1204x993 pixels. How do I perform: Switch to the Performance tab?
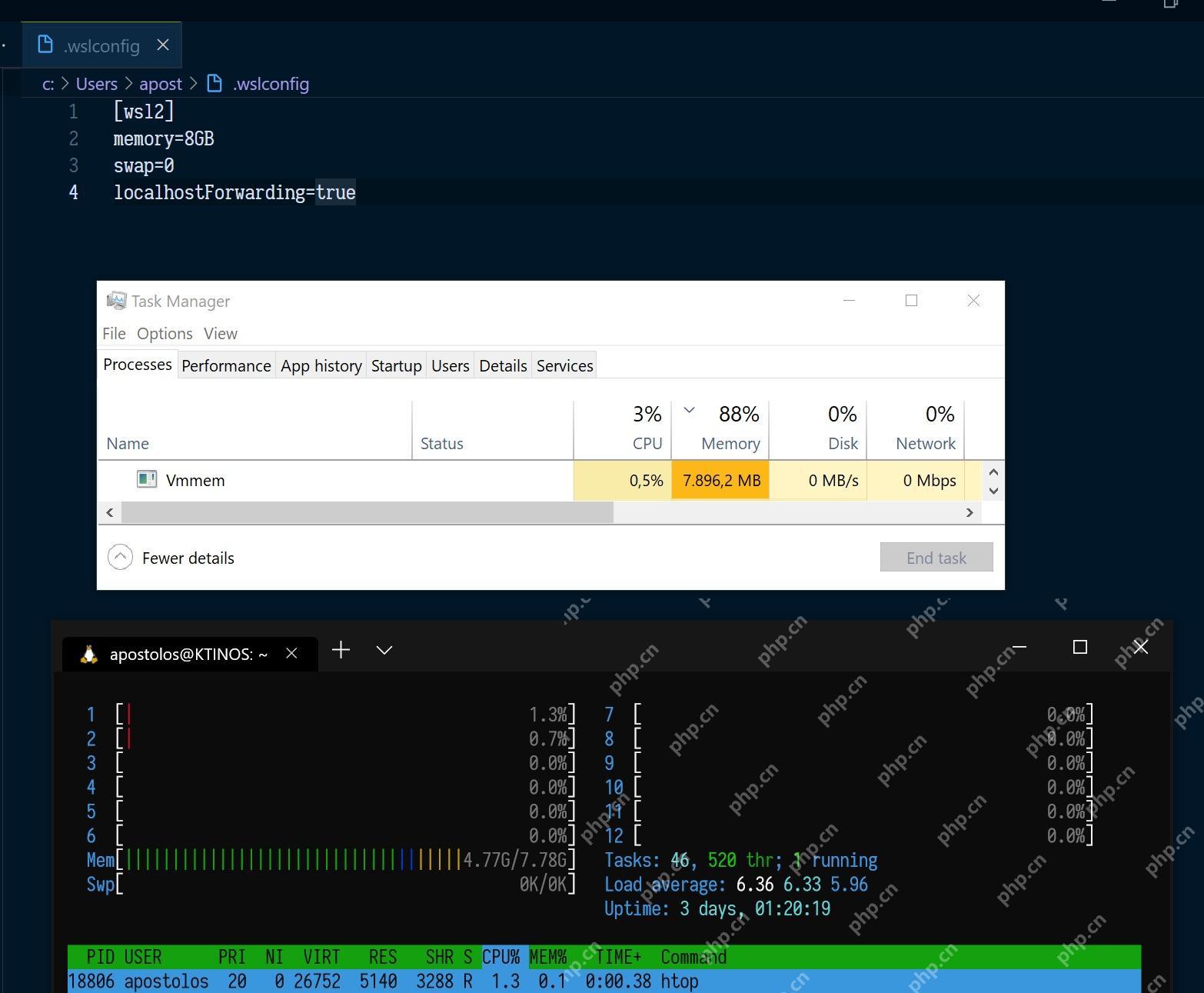(x=226, y=366)
